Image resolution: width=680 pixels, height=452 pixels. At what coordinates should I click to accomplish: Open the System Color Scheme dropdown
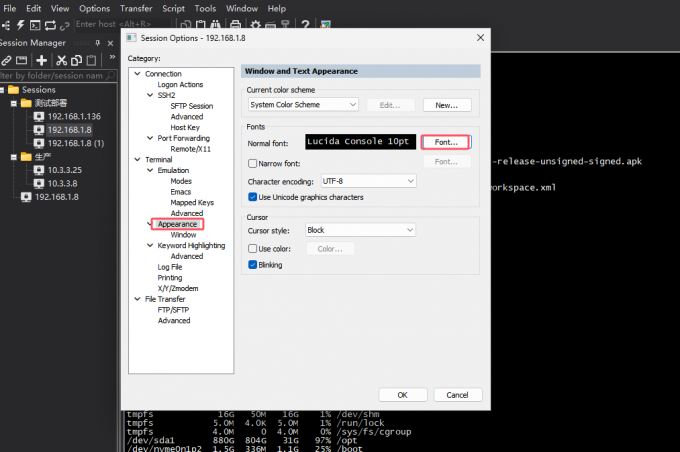[x=303, y=105]
